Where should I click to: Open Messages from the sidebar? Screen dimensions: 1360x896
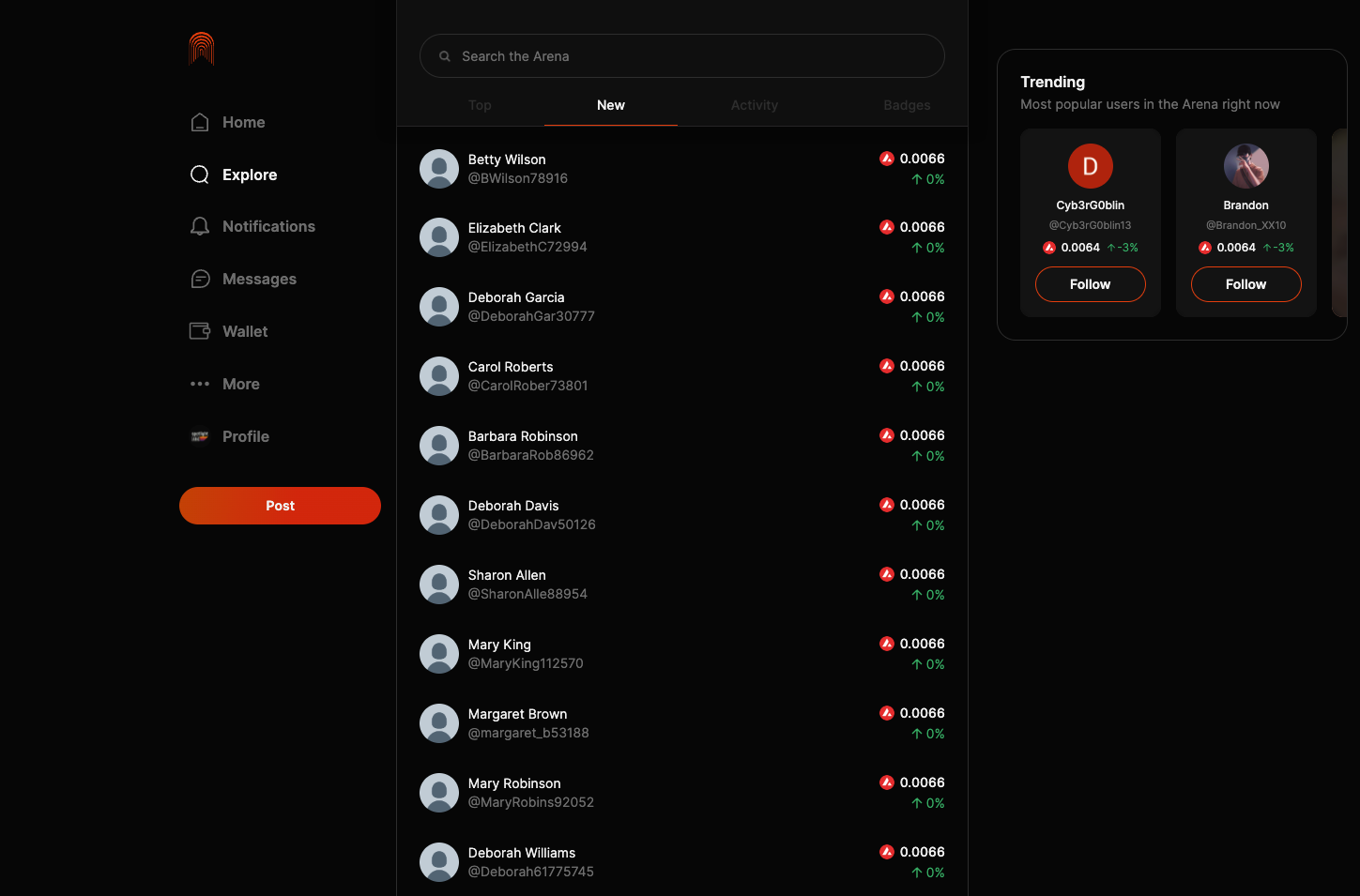click(x=258, y=279)
